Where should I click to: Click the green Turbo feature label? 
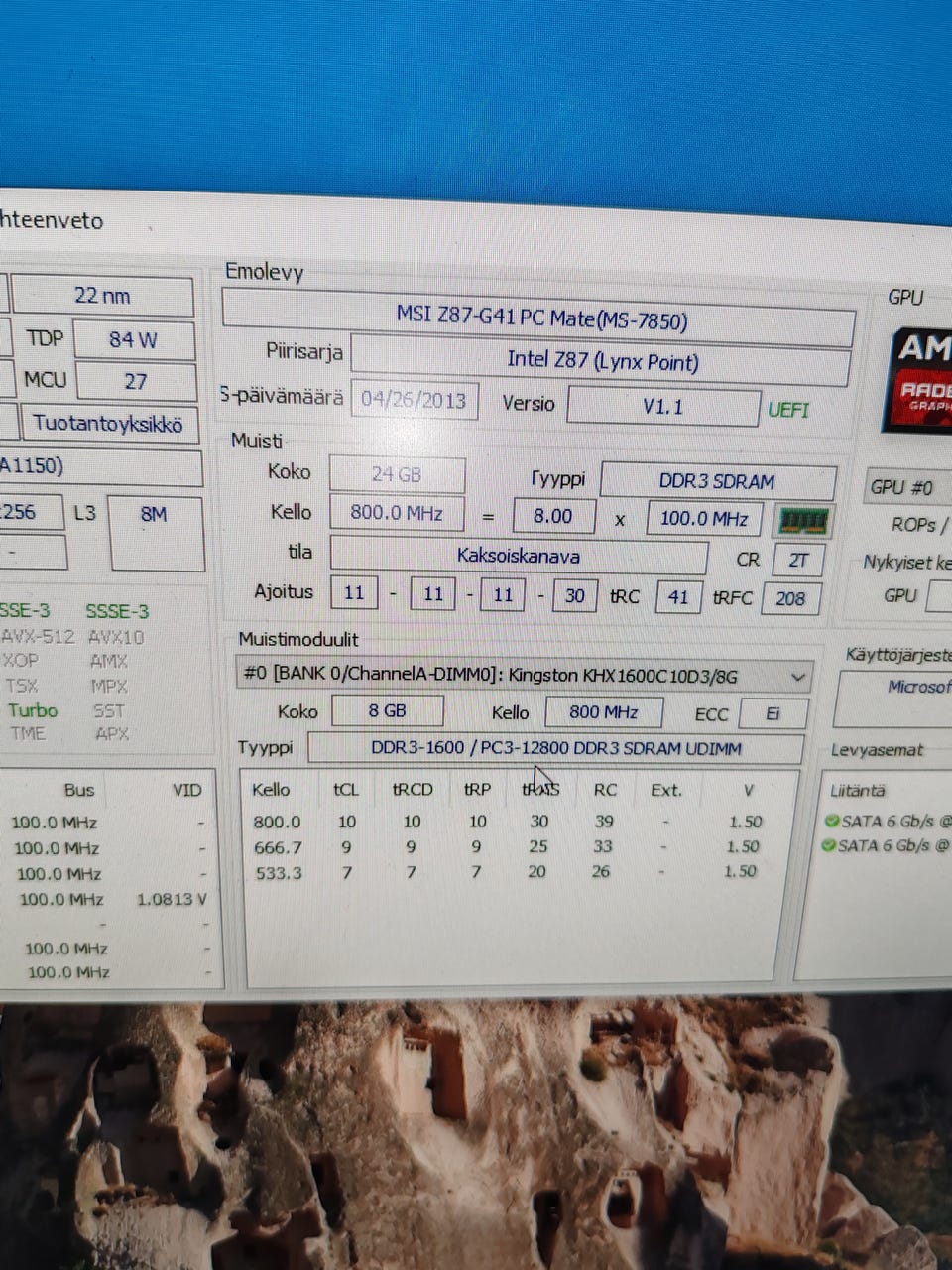[33, 710]
